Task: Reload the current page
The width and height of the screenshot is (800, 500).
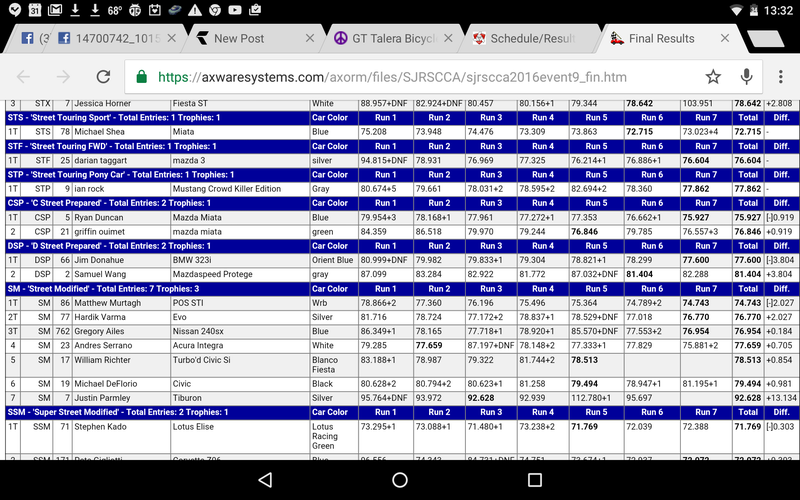Action: (x=104, y=77)
